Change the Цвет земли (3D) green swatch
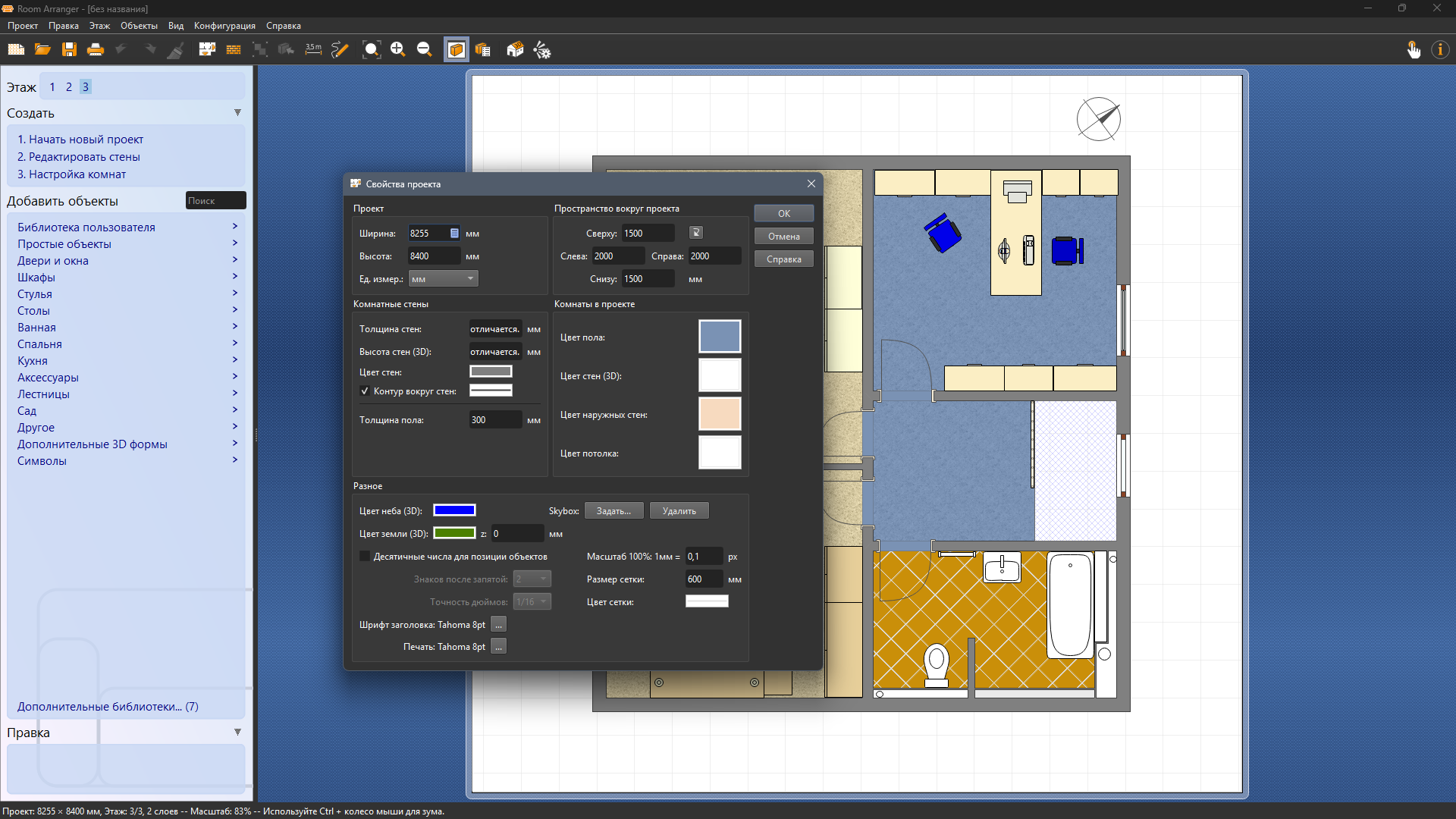This screenshot has width=1456, height=819. (454, 533)
